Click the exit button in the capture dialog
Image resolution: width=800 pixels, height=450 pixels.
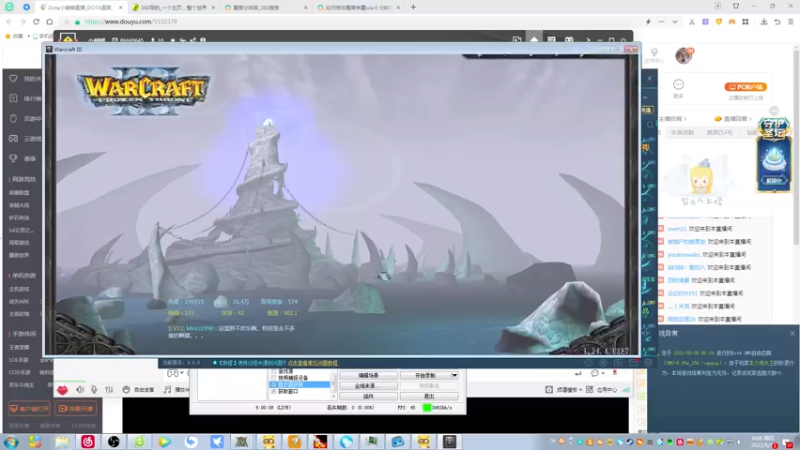tap(429, 396)
